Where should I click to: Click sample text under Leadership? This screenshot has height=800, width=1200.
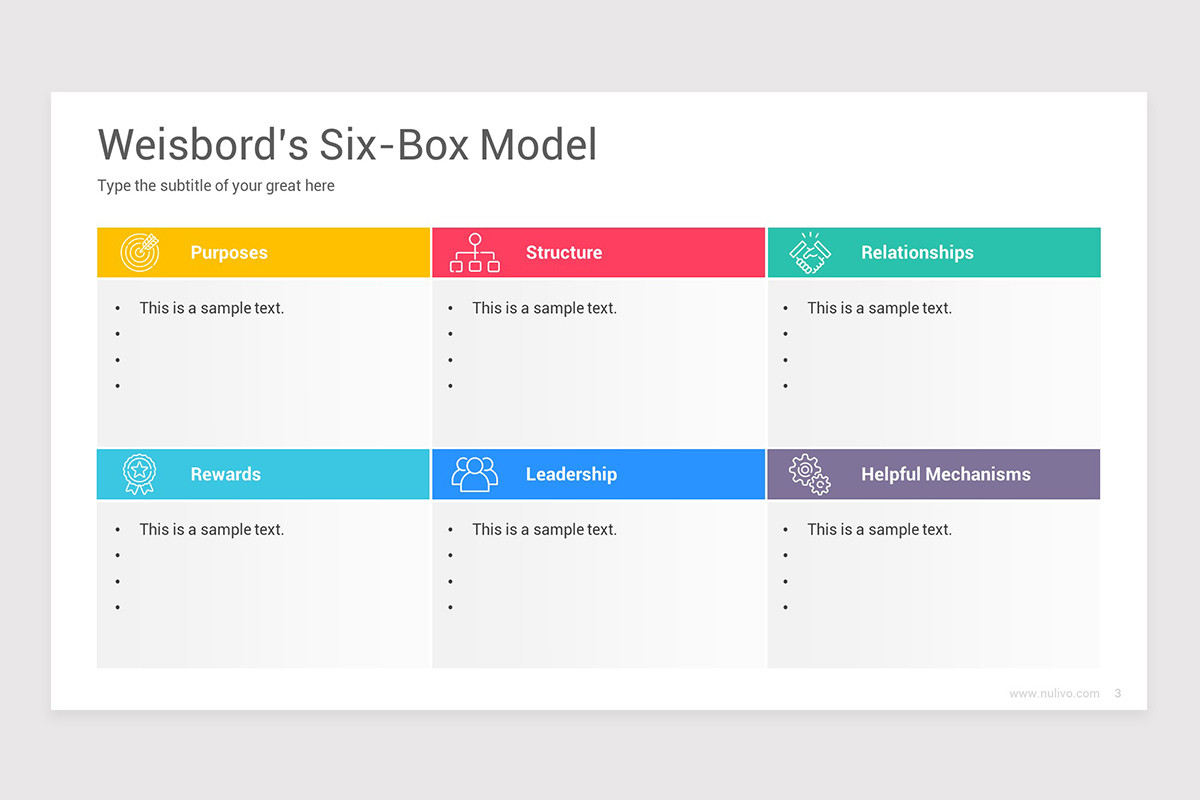[545, 530]
